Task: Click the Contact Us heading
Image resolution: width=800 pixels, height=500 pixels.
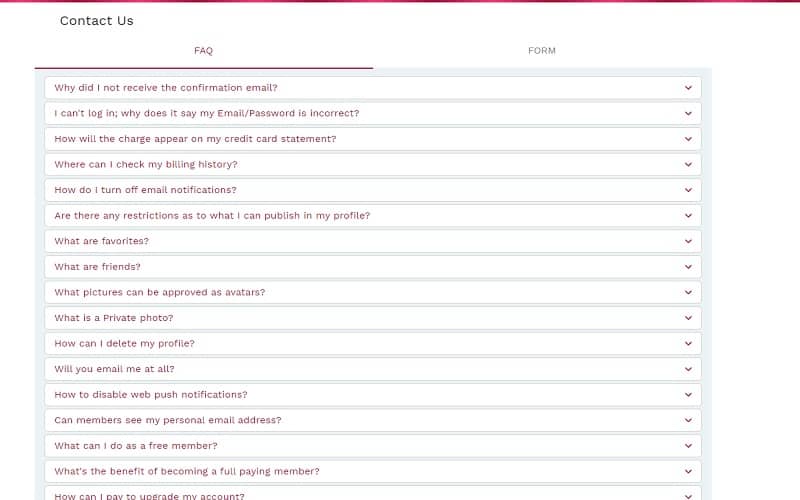Action: tap(96, 21)
